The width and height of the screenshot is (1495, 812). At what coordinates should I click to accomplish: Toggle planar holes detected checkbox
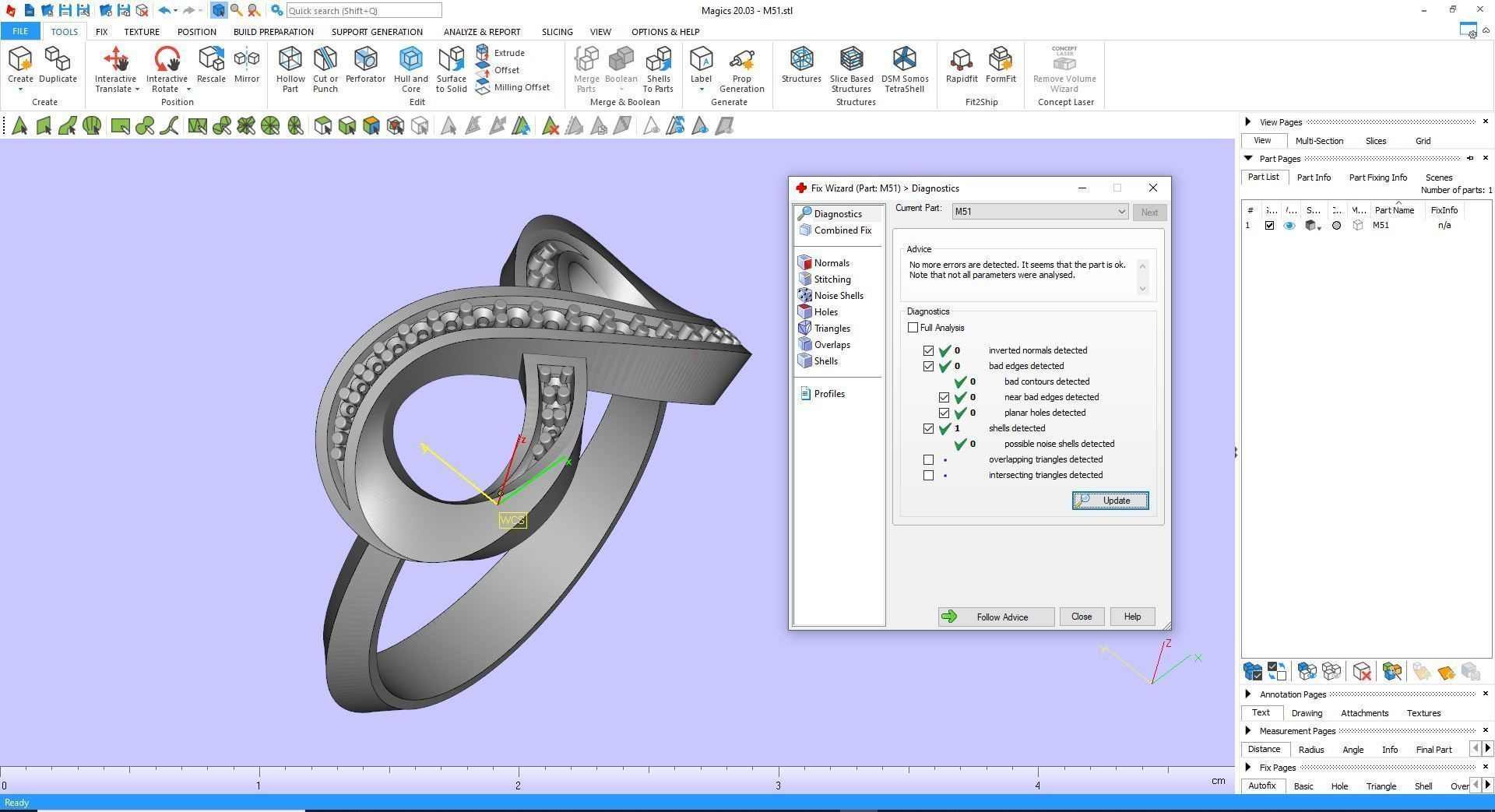click(944, 413)
